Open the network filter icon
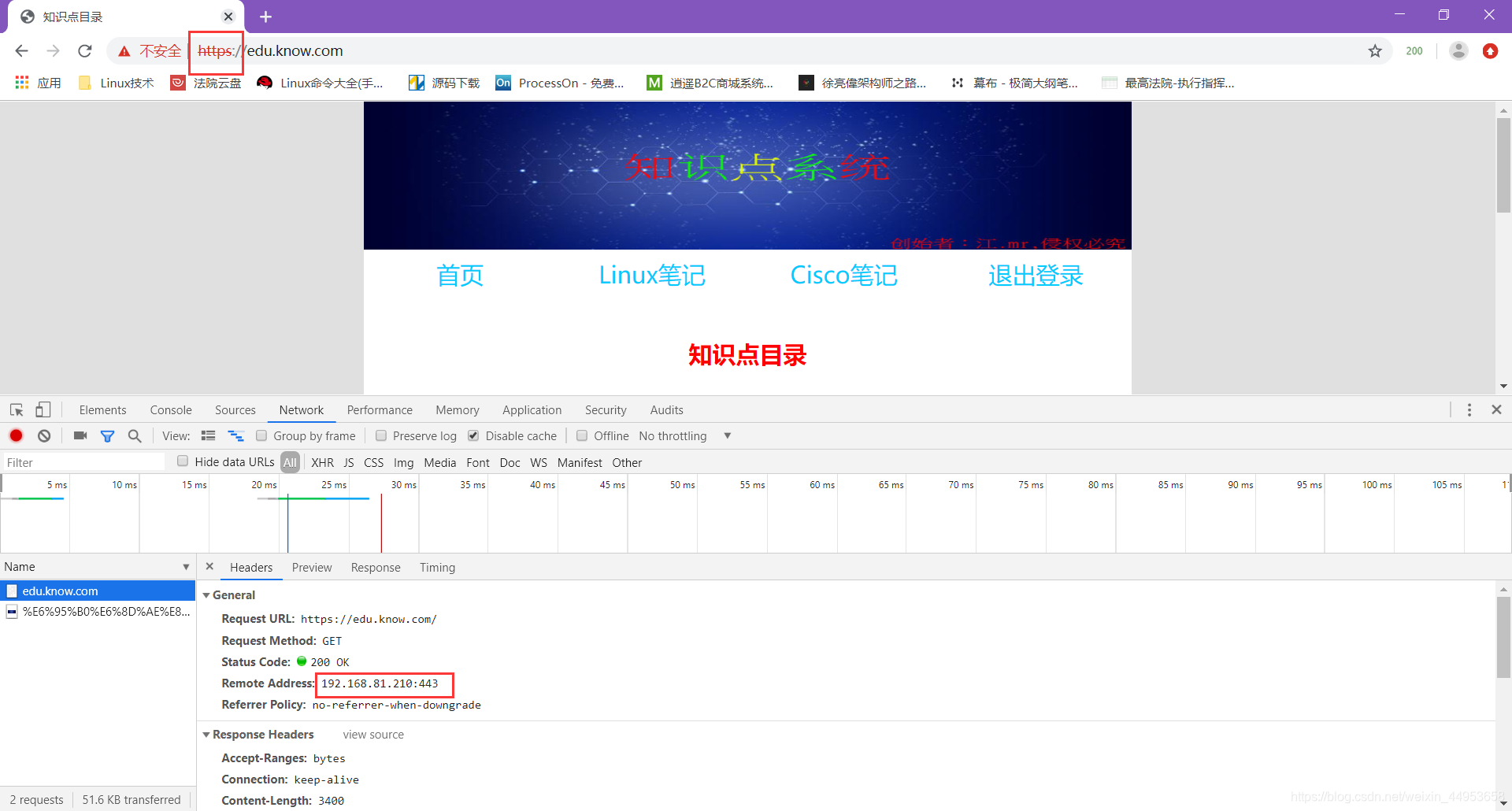1512x811 pixels. 107,435
